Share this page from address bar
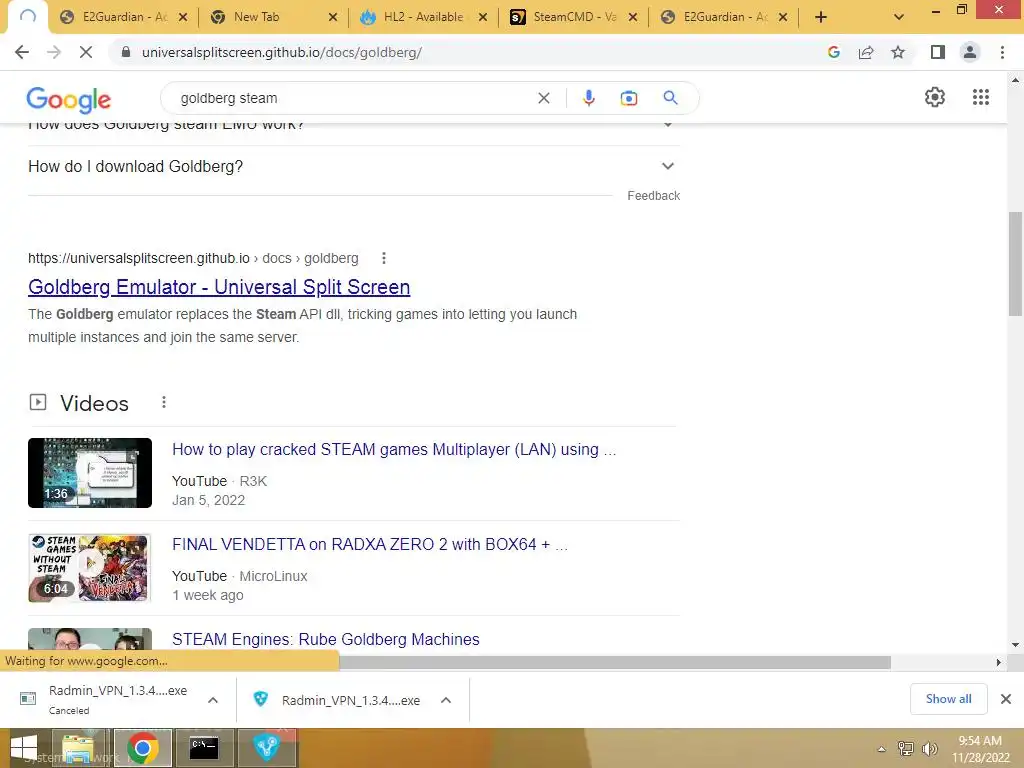This screenshot has width=1024, height=768. 866,52
